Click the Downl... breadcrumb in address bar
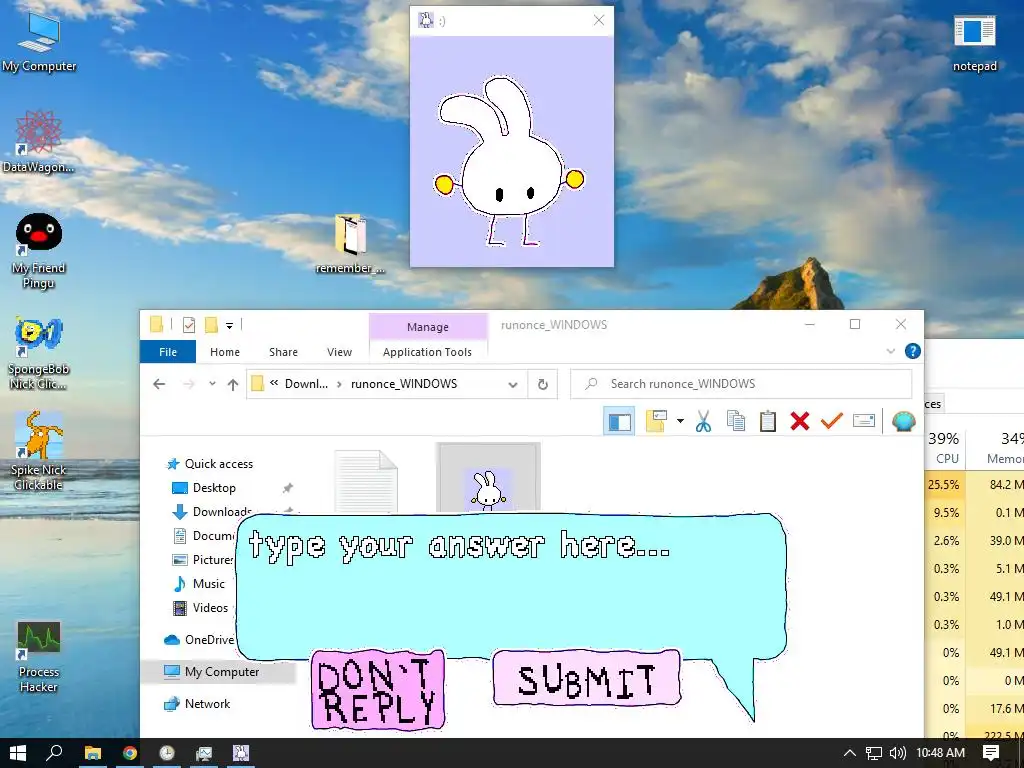This screenshot has height=768, width=1024. [x=306, y=384]
